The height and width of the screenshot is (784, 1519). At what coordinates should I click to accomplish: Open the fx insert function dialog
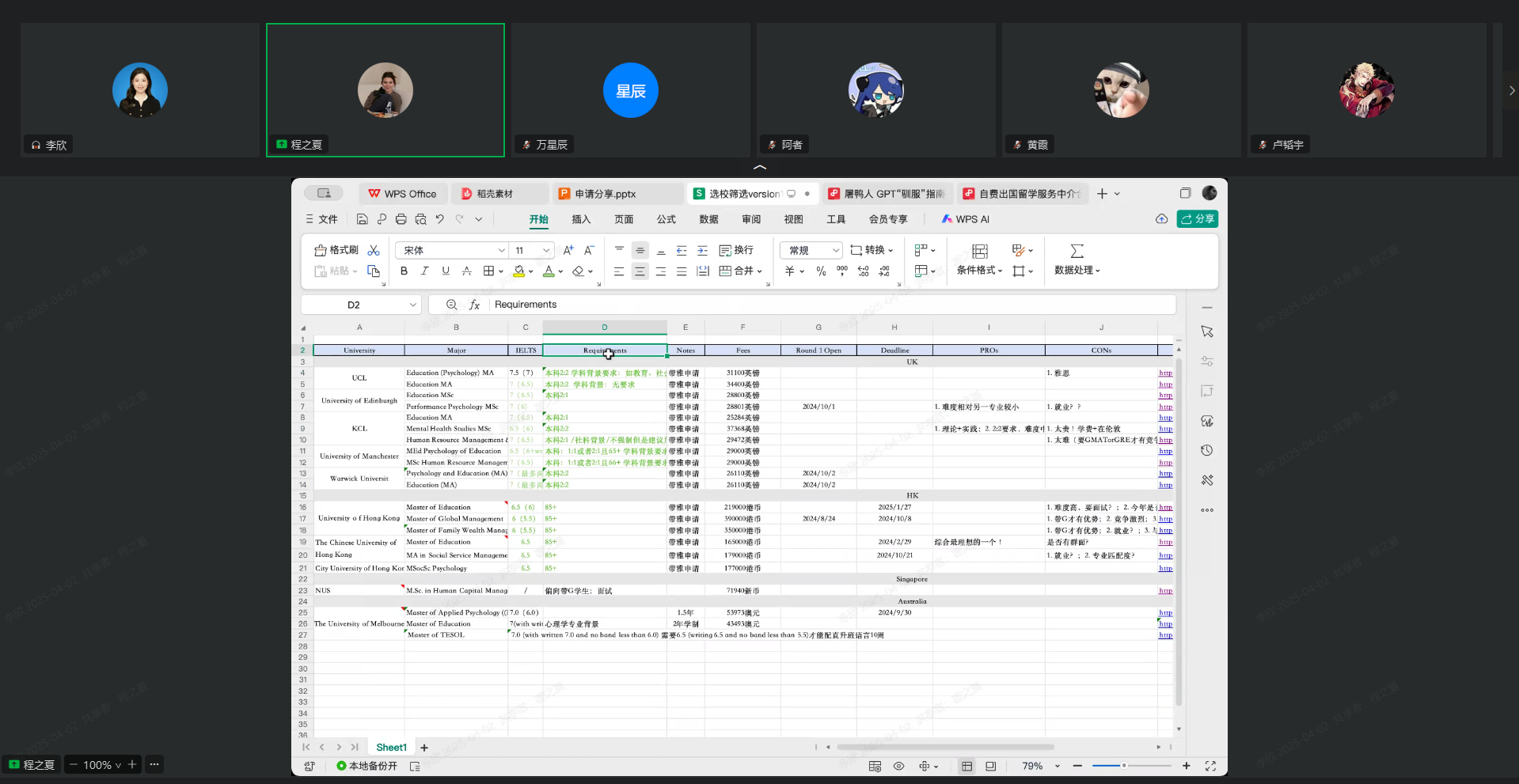click(x=474, y=305)
